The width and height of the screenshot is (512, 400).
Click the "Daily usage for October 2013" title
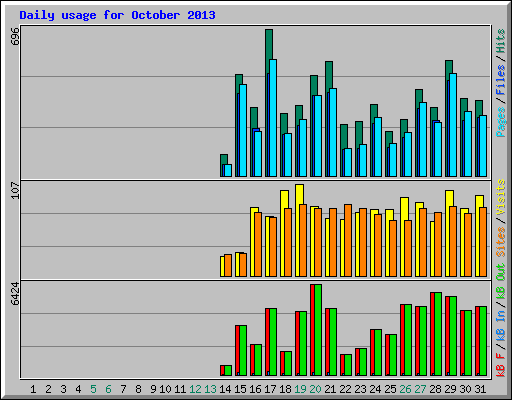(x=117, y=15)
